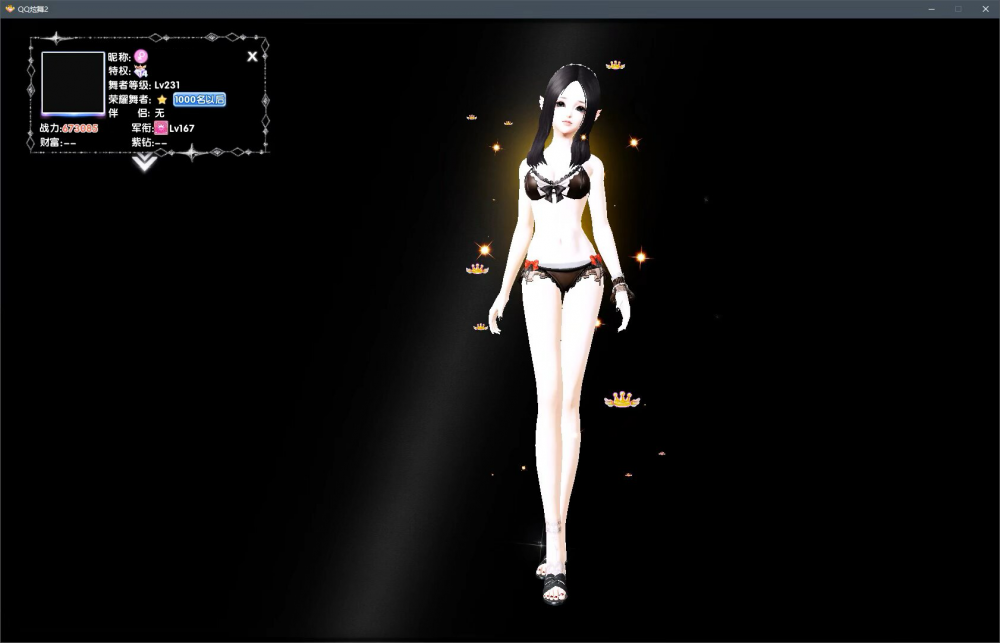This screenshot has width=1000, height=643.
Task: Click the privilege diamond badge icon
Action: pyautogui.click(x=141, y=71)
